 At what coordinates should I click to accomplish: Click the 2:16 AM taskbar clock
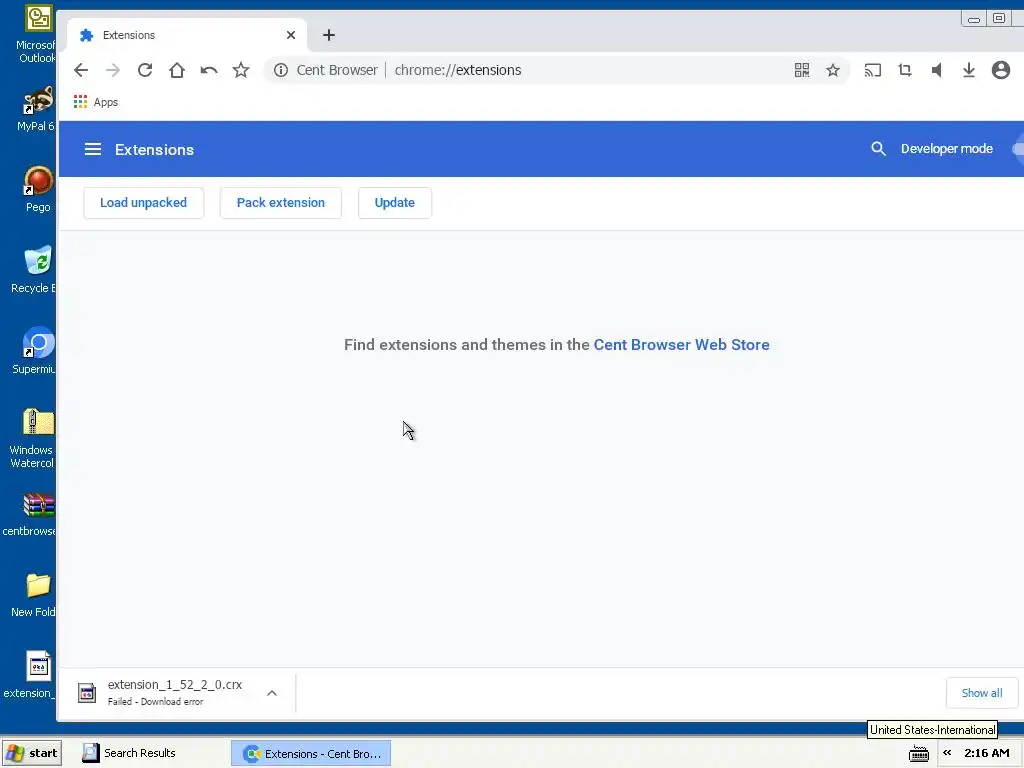pos(987,753)
